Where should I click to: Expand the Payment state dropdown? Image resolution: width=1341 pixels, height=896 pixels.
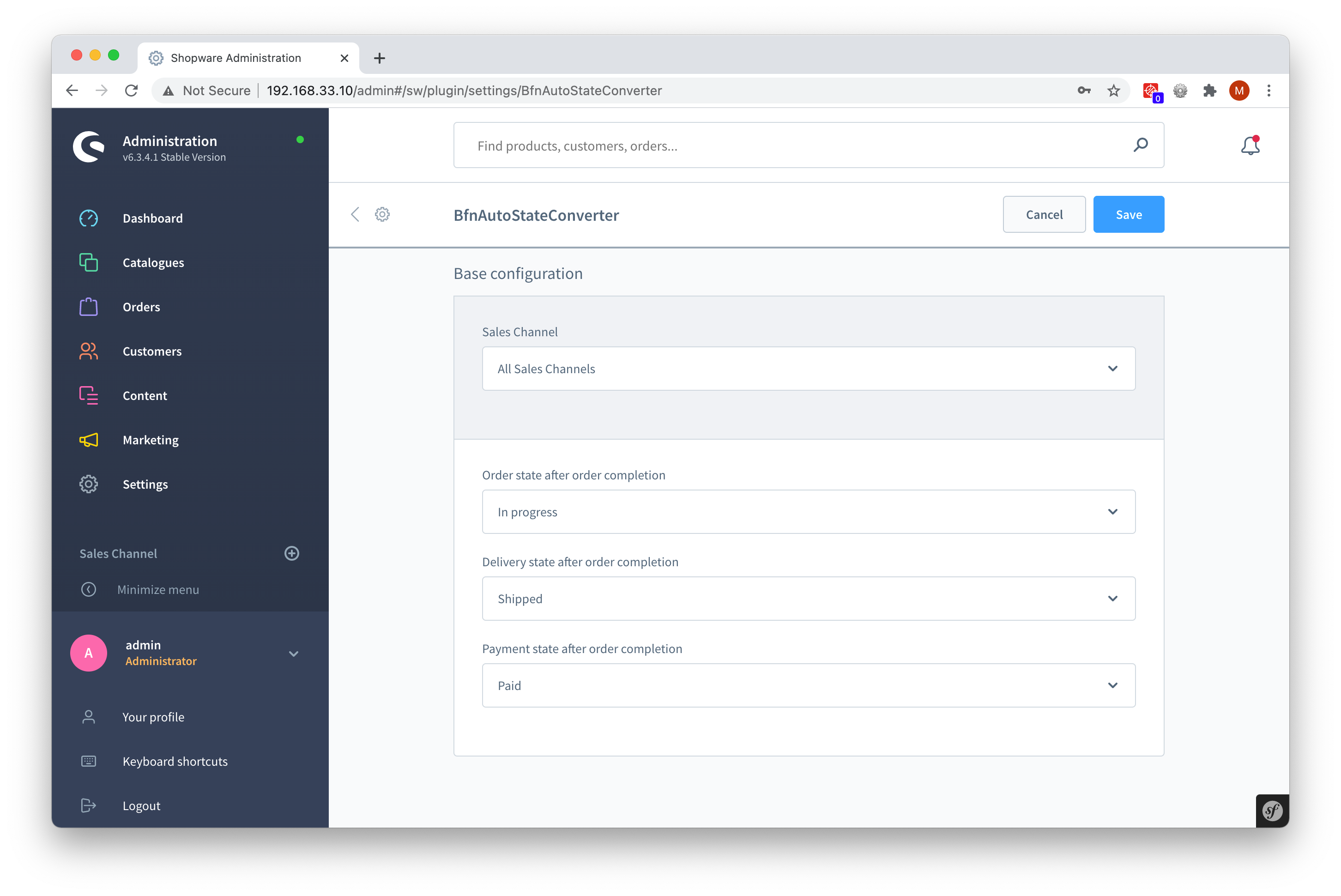click(x=1112, y=685)
